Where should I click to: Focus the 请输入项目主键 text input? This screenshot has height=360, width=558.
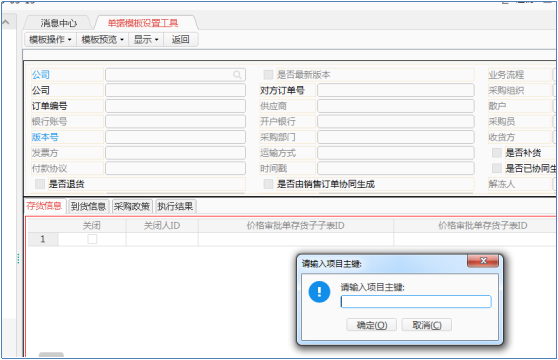416,302
